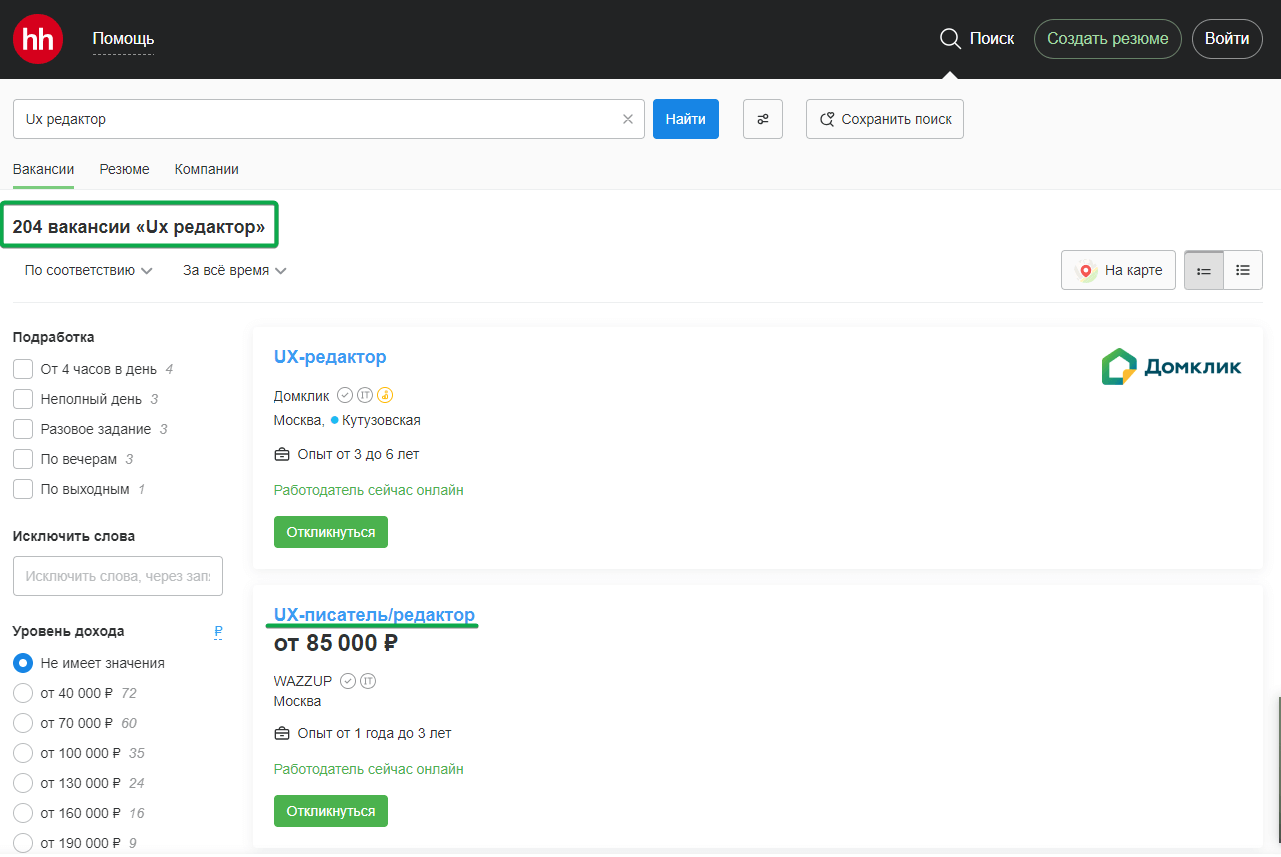Click 'Создать резюме' button
This screenshot has height=857, width=1281.
[x=1107, y=39]
